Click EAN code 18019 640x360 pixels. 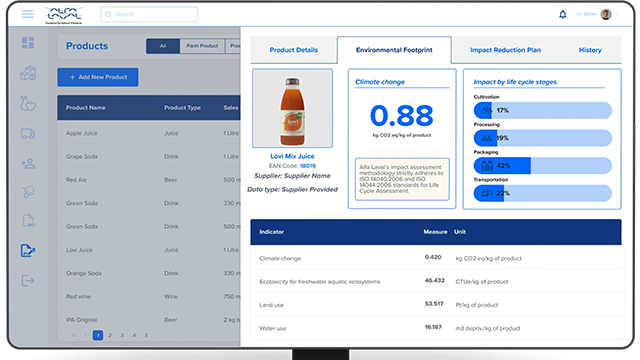coord(308,166)
